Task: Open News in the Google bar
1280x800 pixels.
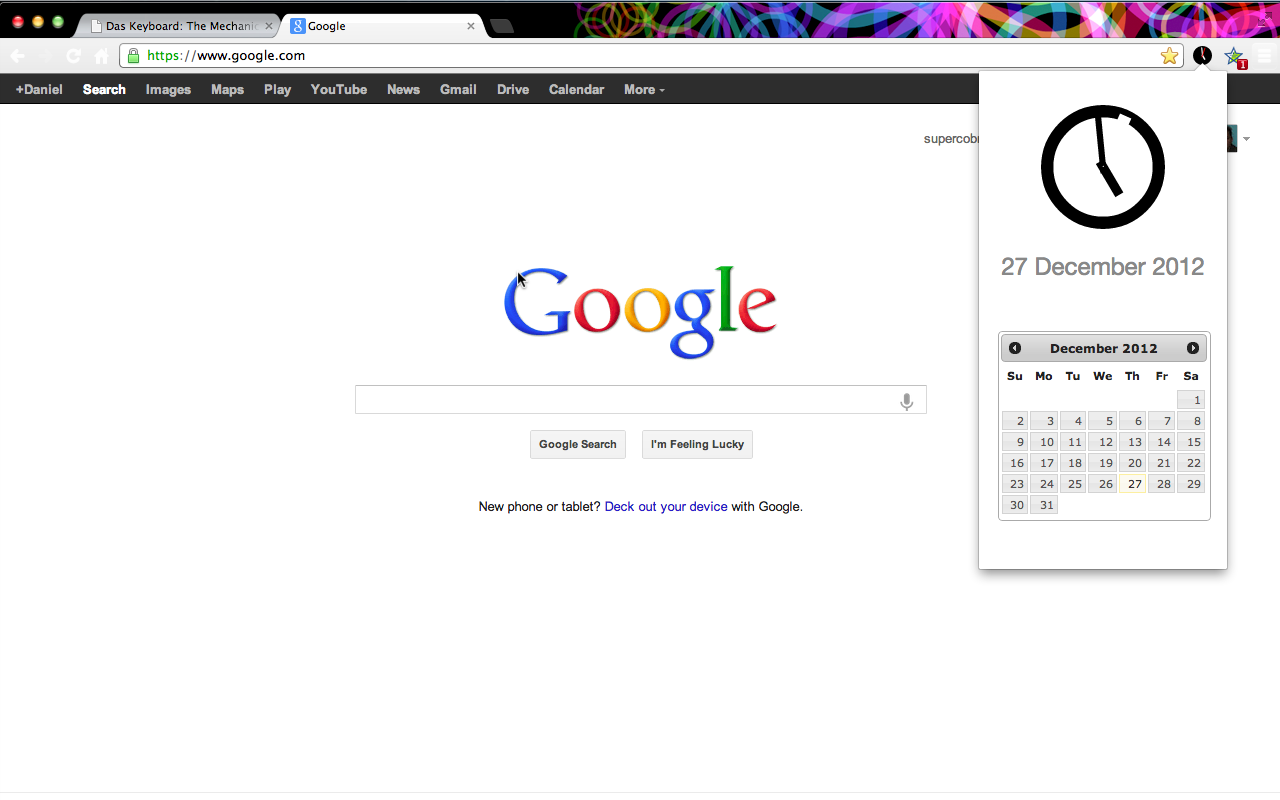Action: (x=403, y=89)
